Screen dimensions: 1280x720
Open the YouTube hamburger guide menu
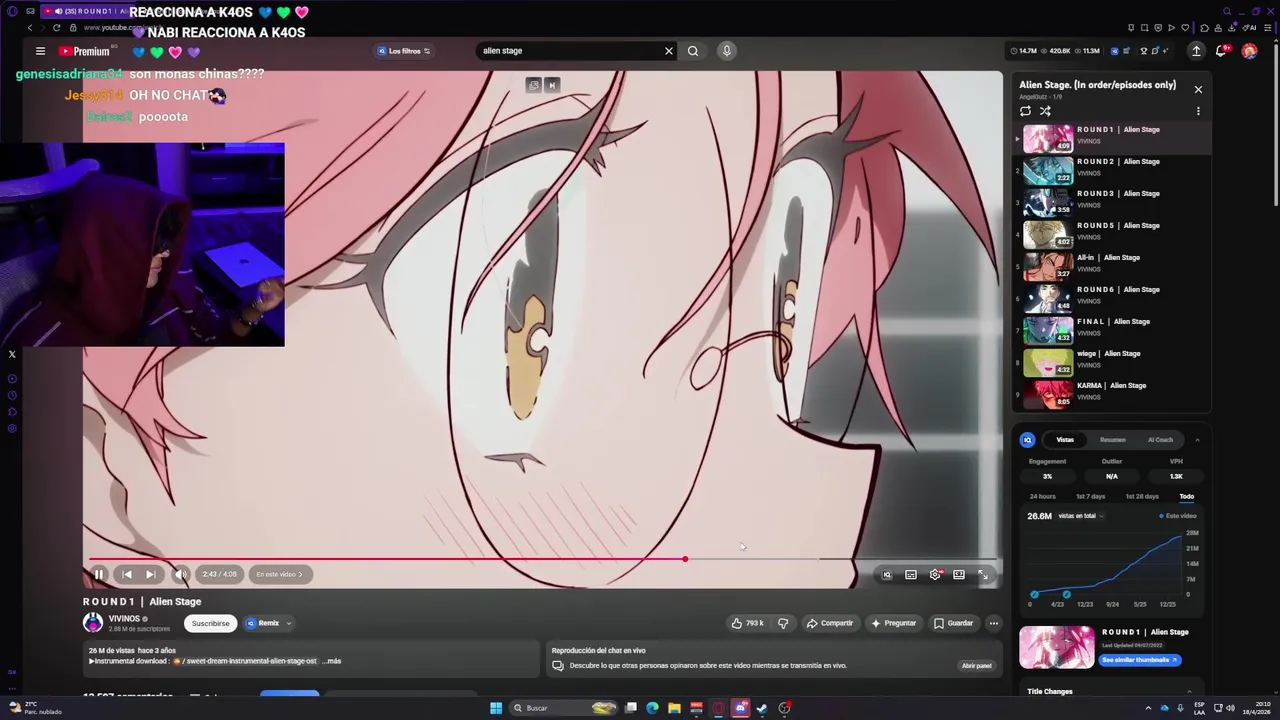click(40, 51)
